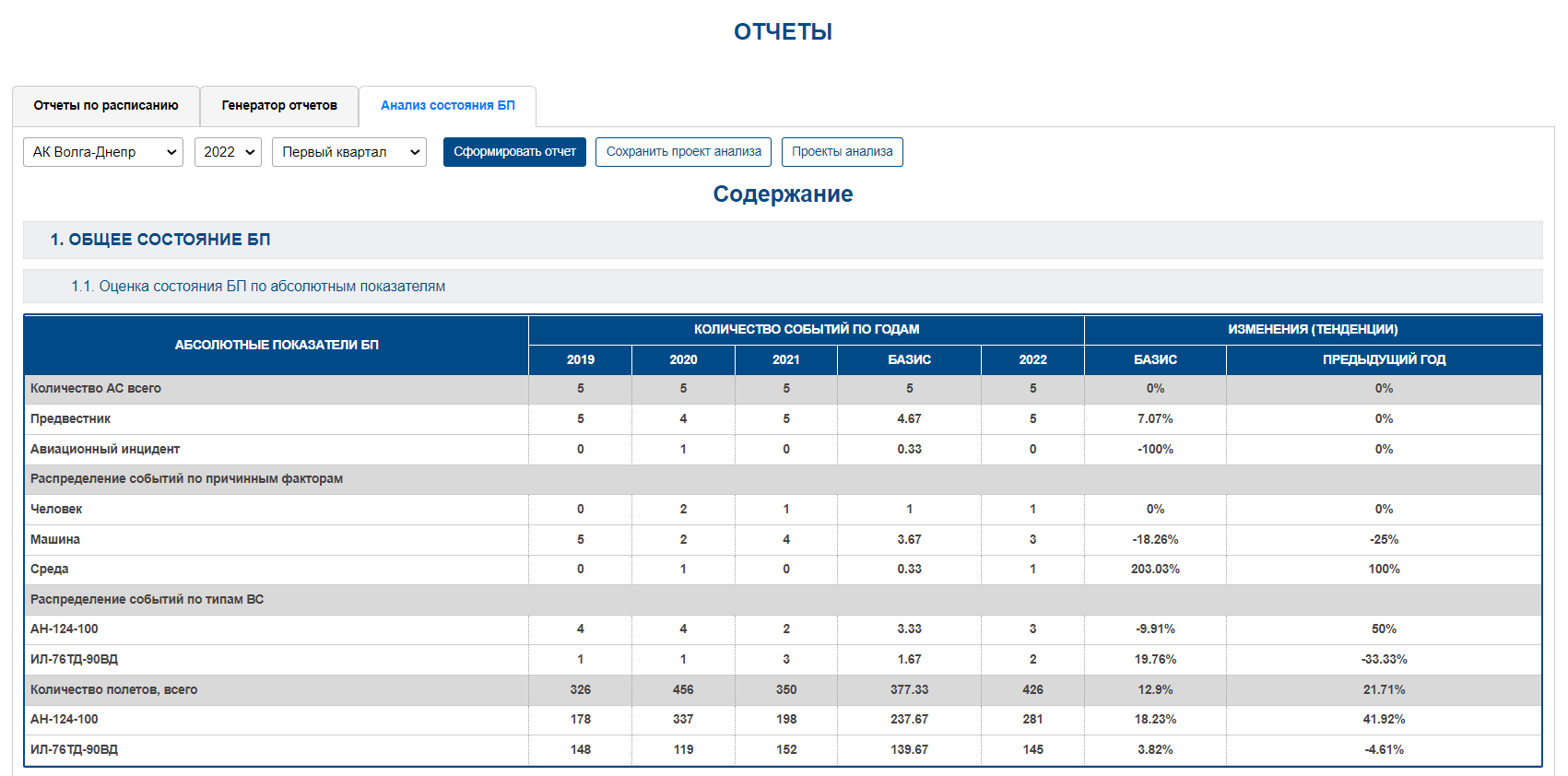Select row label 'Авиационный инцидент'
1568x776 pixels.
(105, 449)
